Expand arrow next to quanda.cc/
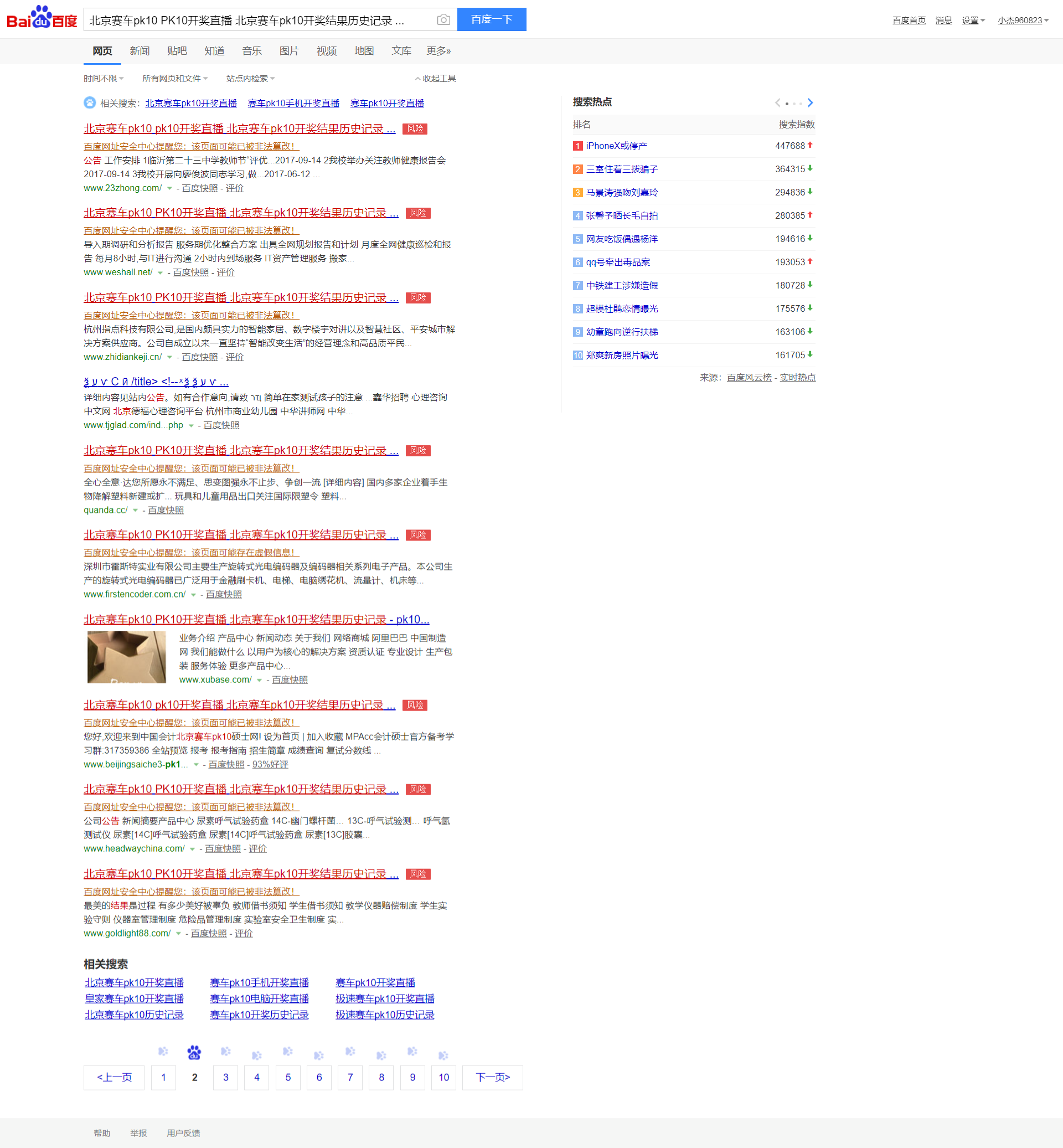Image resolution: width=1063 pixels, height=1148 pixels. pos(135,511)
